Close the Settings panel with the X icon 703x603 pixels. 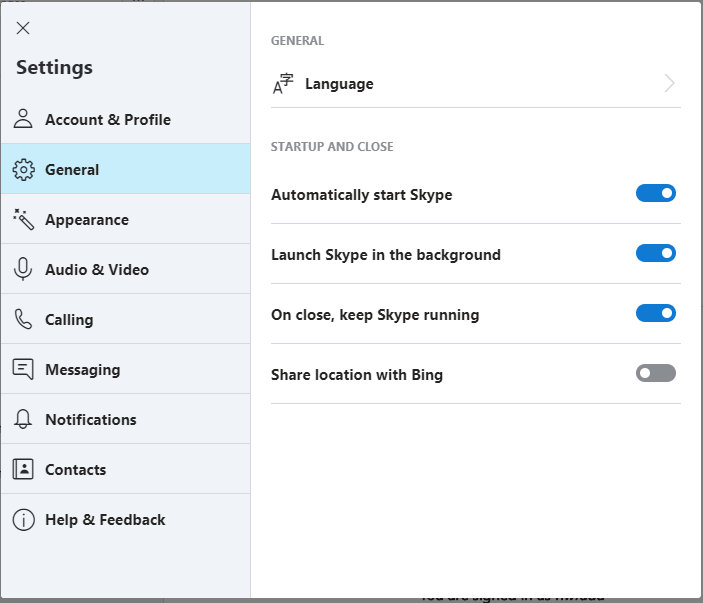23,28
